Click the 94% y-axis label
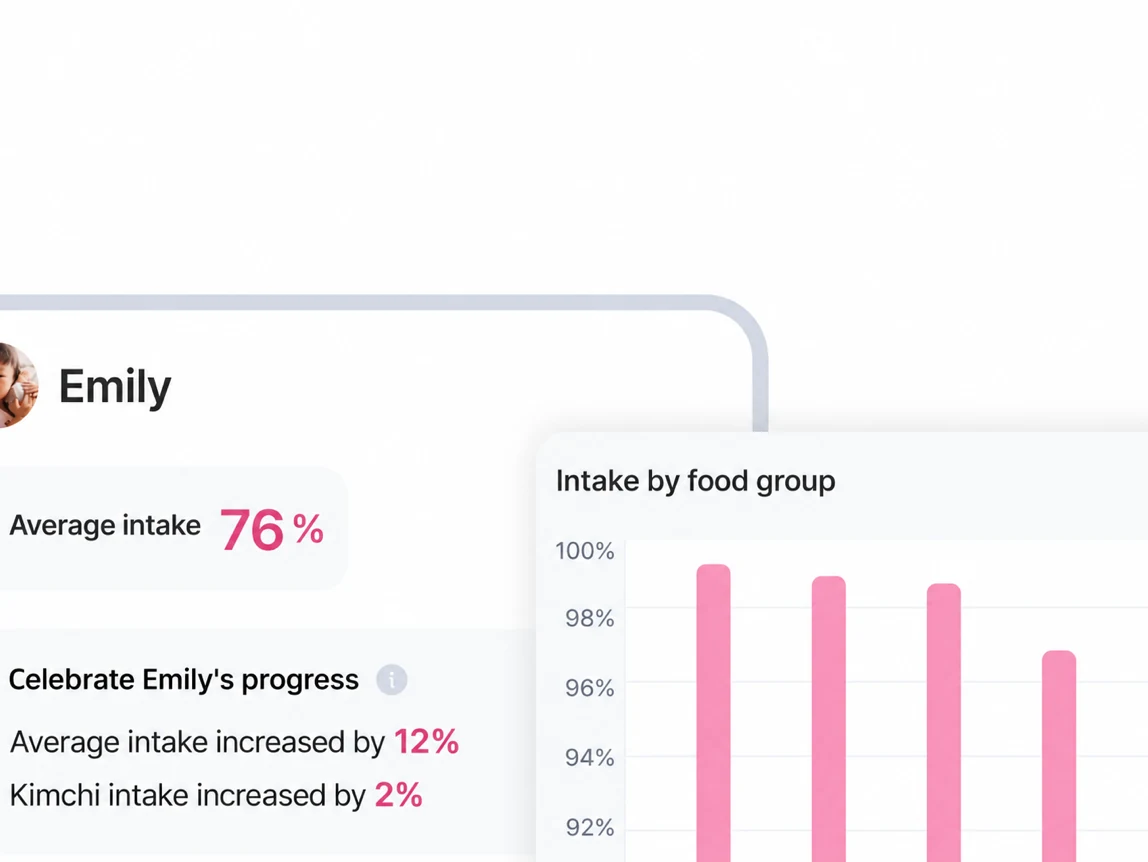Image resolution: width=1148 pixels, height=862 pixels. click(589, 757)
